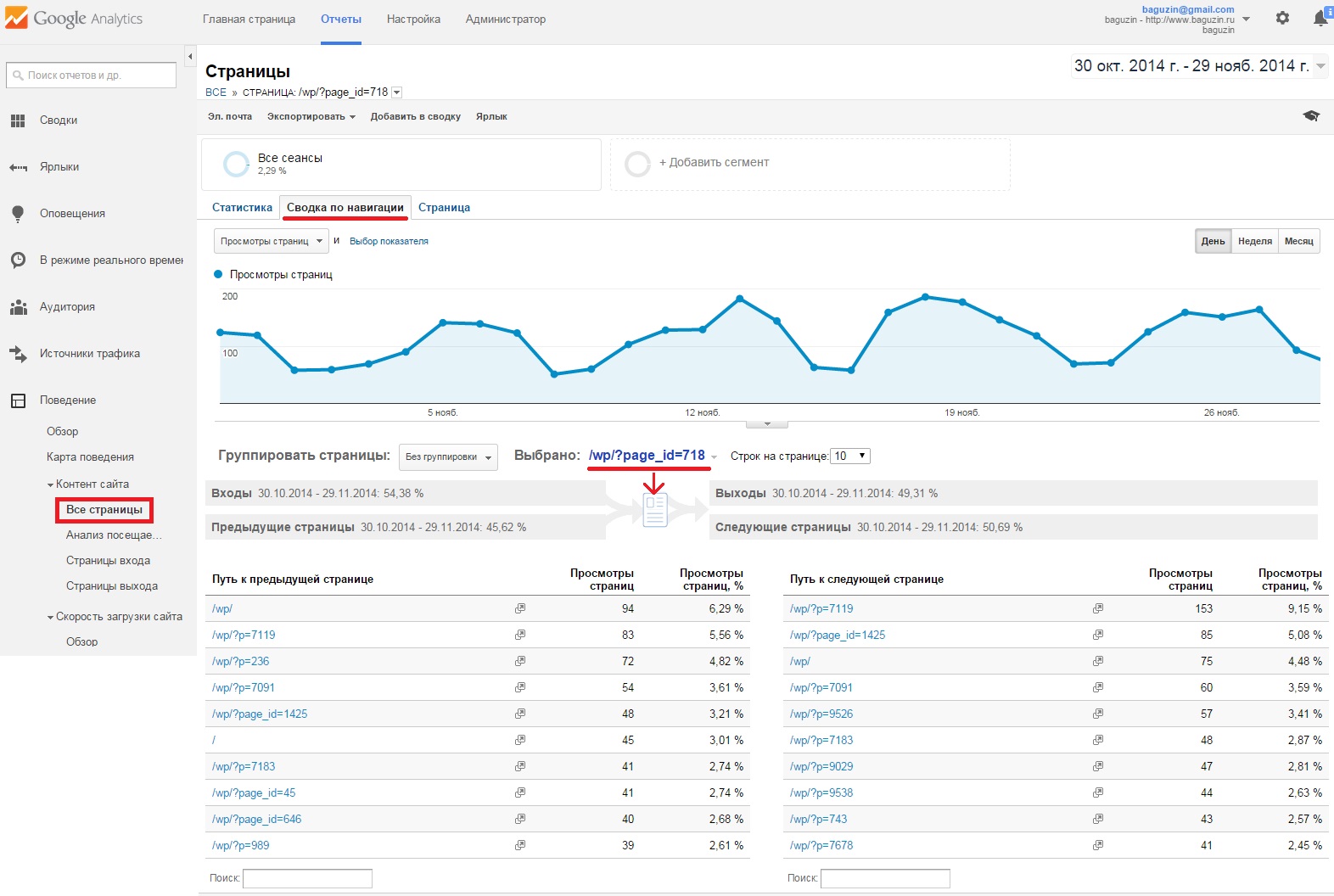This screenshot has width=1334, height=896.
Task: Click the real-time clock icon
Action: point(18,260)
